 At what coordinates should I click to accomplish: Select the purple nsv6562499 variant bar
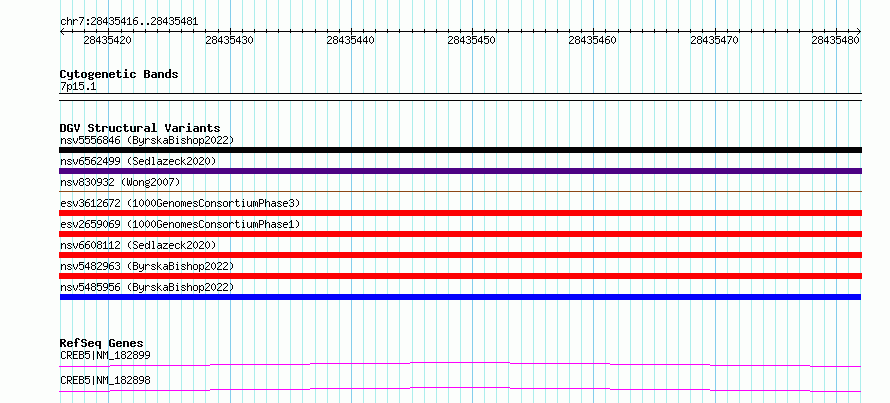click(460, 171)
